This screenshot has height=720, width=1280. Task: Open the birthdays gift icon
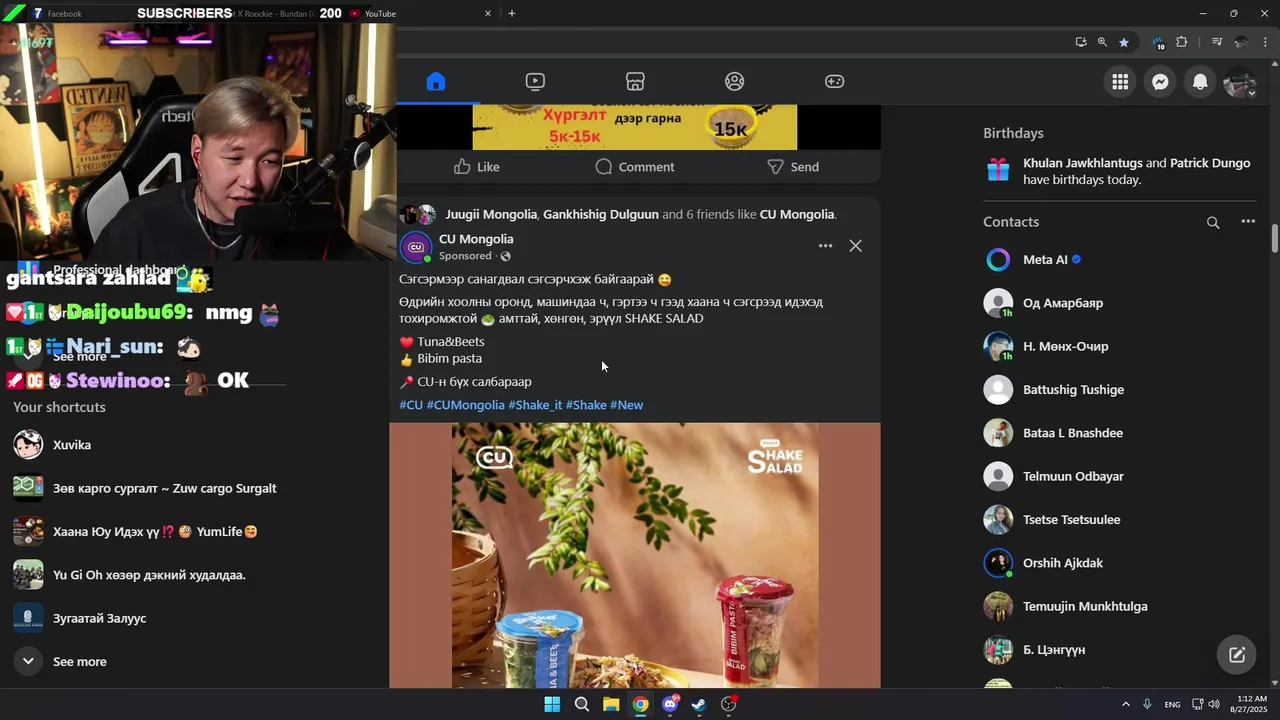pyautogui.click(x=998, y=171)
